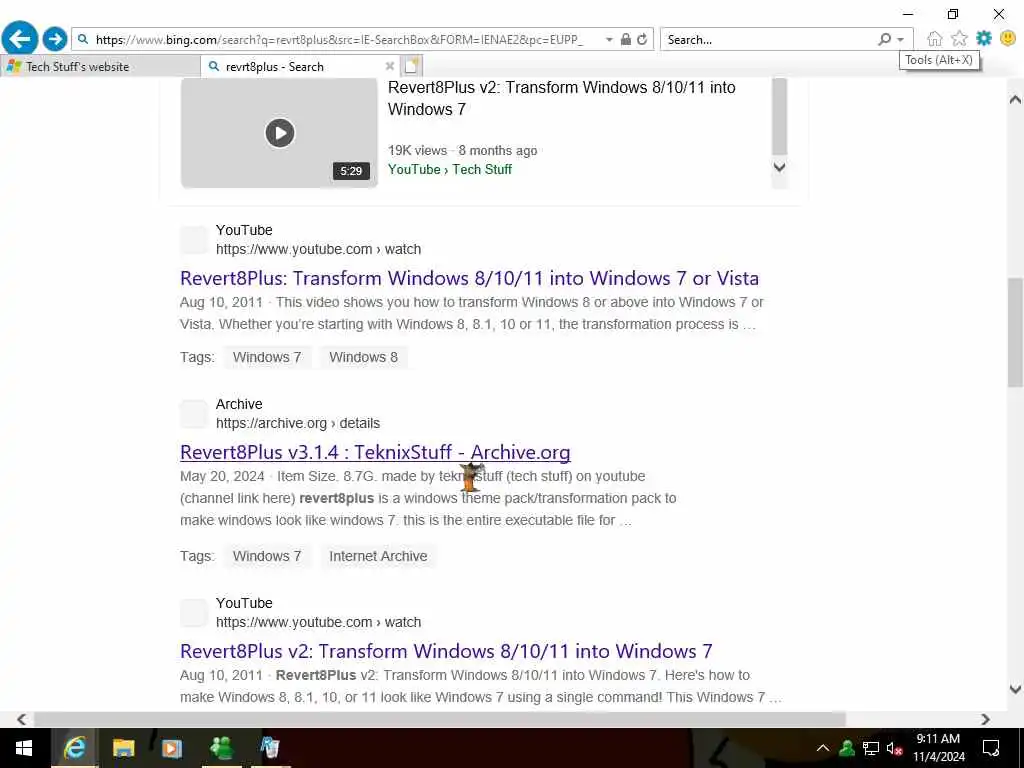This screenshot has height=768, width=1024.
Task: Go back with the browser Back arrow
Action: coord(20,39)
